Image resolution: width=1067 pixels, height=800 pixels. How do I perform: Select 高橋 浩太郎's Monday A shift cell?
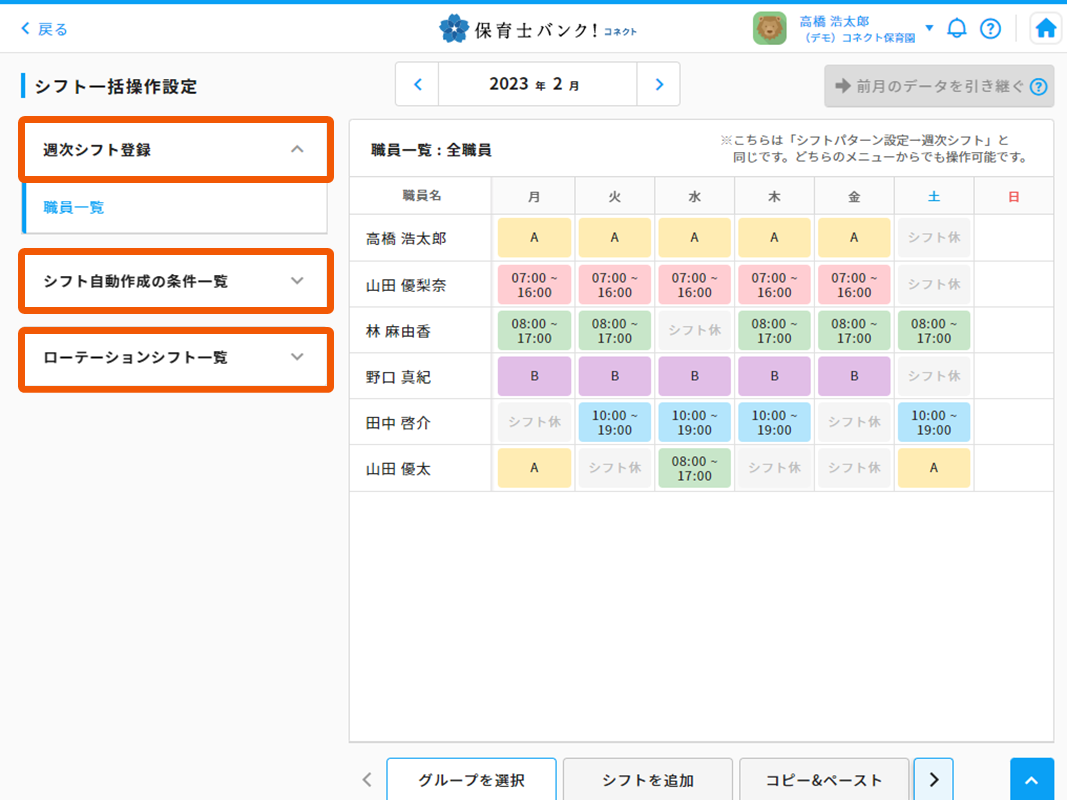(534, 238)
